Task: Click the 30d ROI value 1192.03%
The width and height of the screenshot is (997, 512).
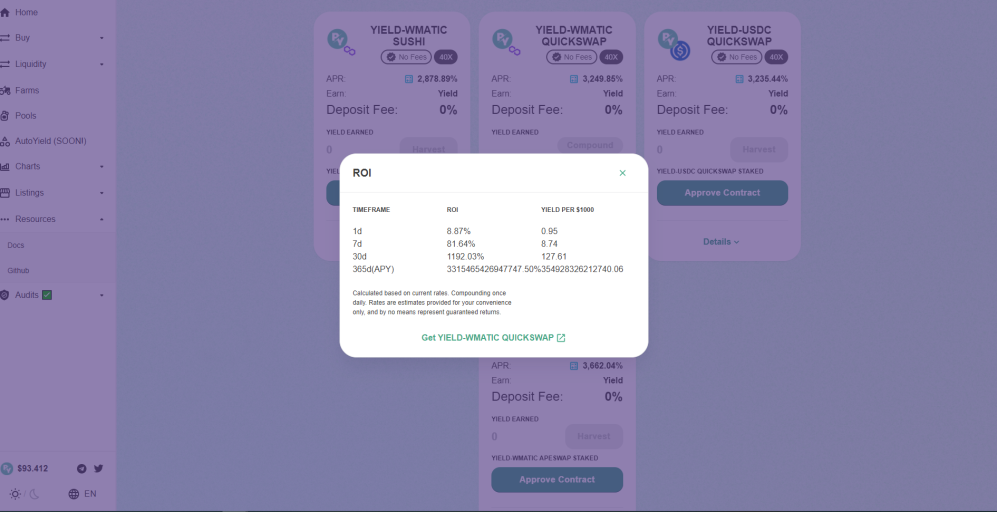Action: (465, 257)
